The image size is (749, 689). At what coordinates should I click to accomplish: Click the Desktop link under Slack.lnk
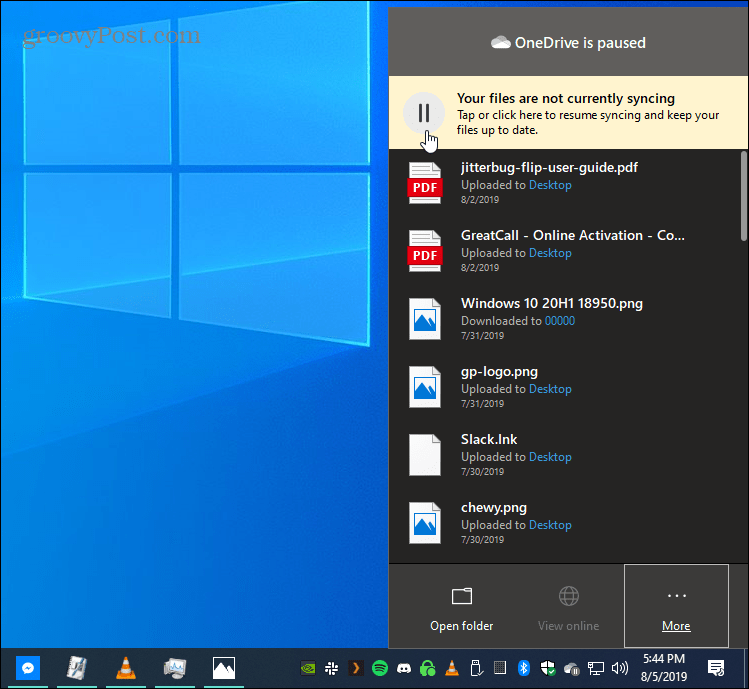pyautogui.click(x=550, y=457)
